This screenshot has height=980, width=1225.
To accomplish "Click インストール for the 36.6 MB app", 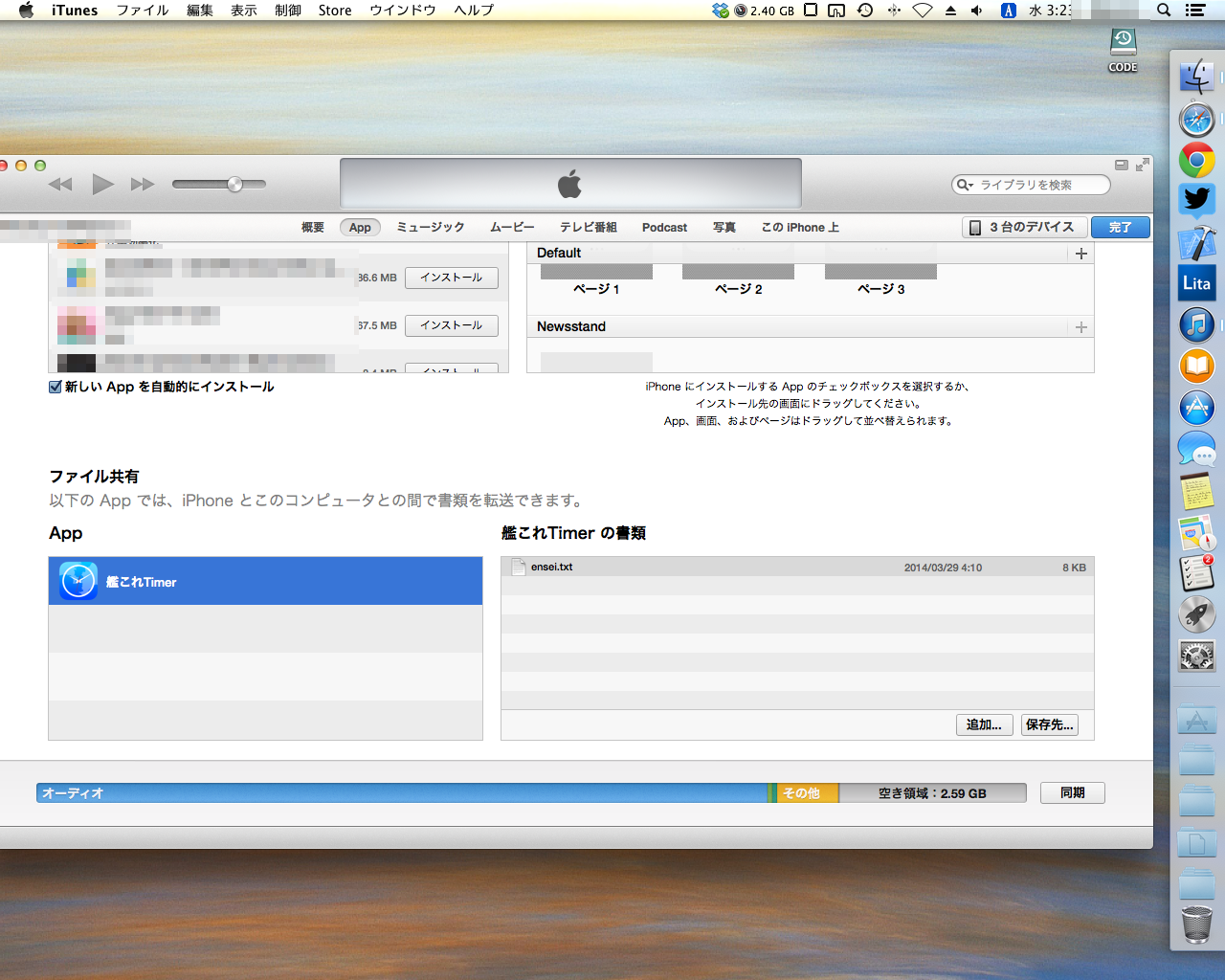I will (x=452, y=278).
